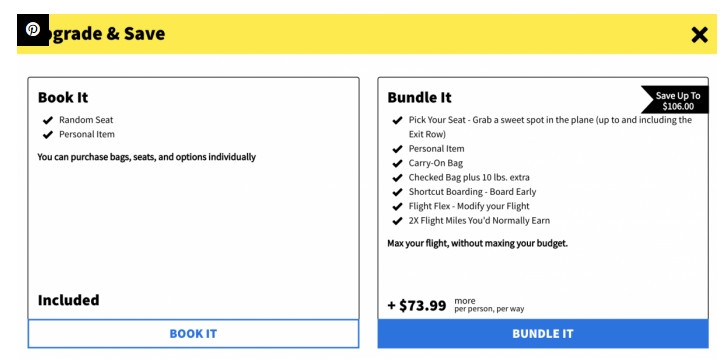Click the BOOK IT button
The height and width of the screenshot is (361, 727).
193,334
